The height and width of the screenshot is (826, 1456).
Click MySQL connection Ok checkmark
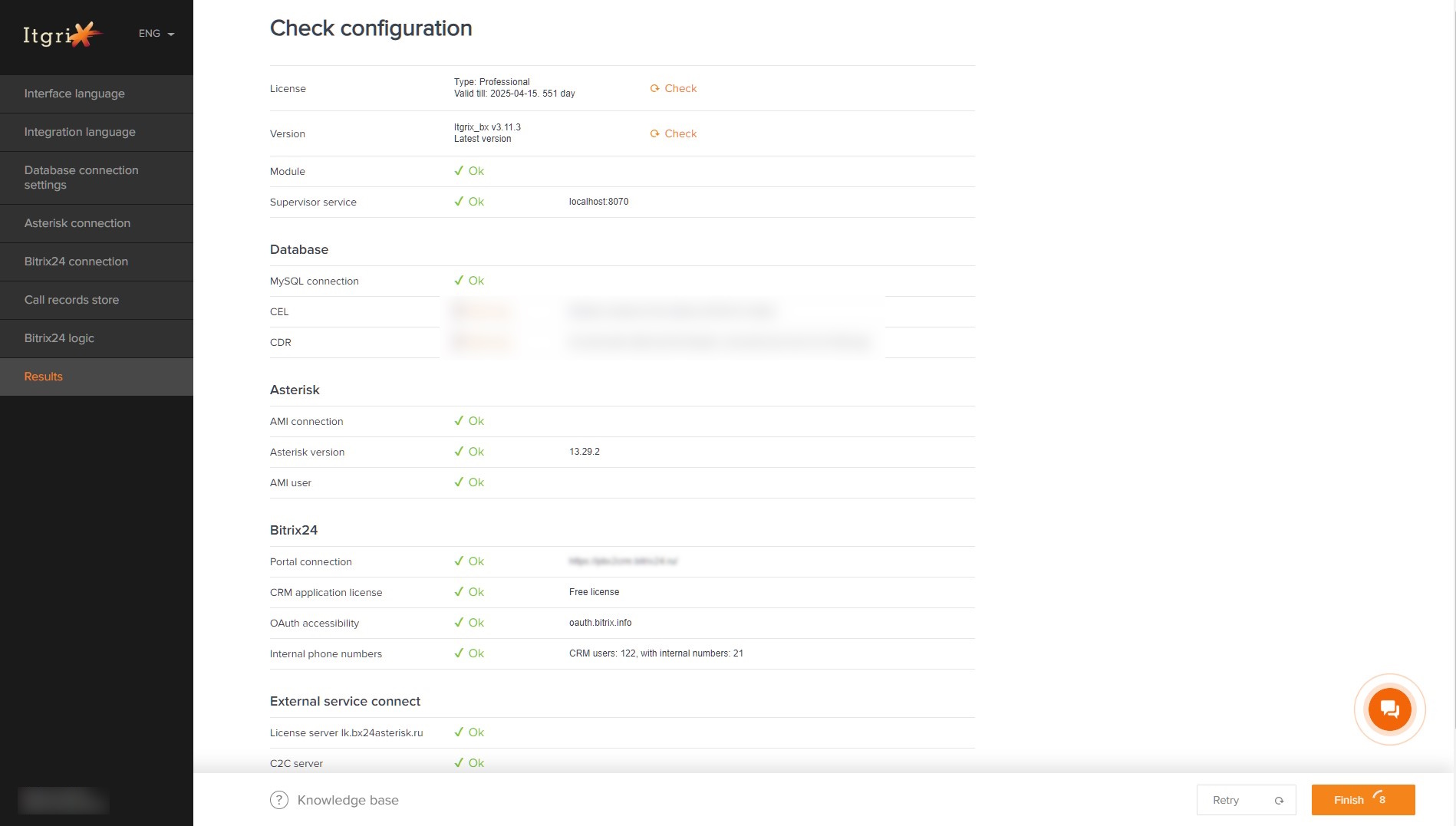(459, 281)
